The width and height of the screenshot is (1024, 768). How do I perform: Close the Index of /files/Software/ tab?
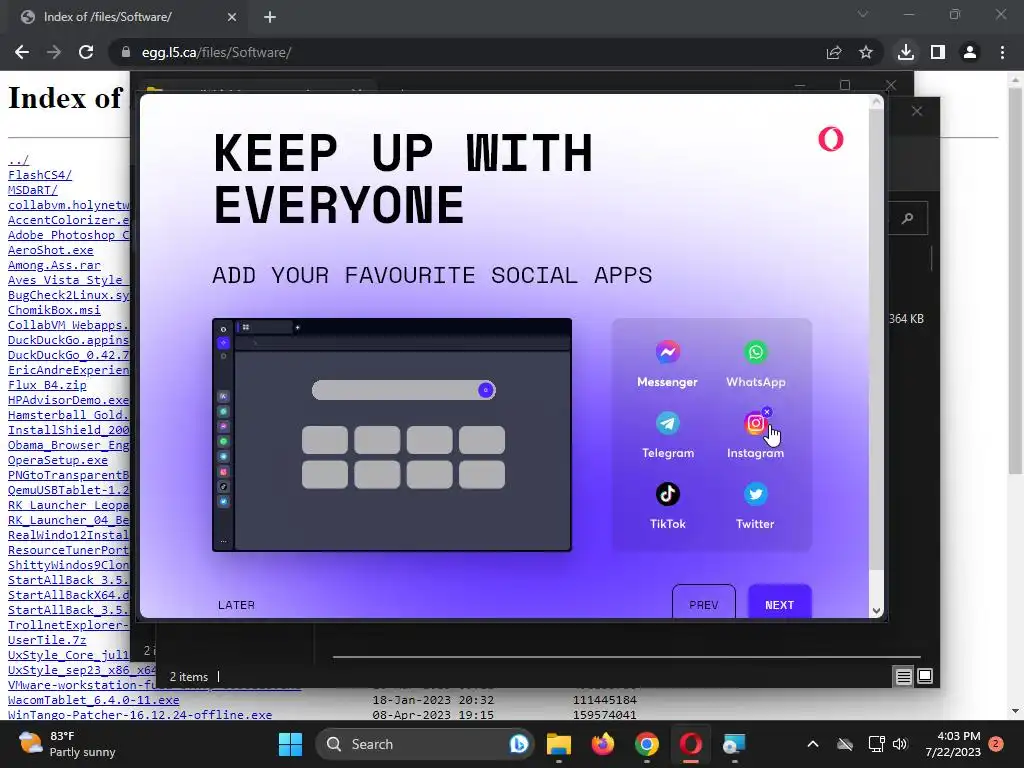click(232, 17)
